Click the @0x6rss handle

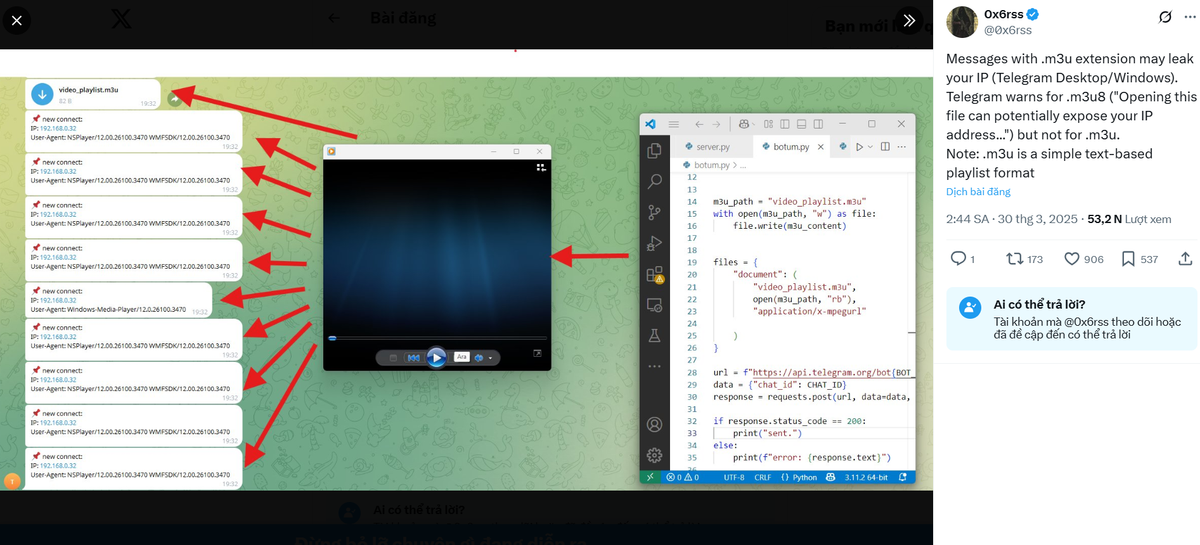pyautogui.click(x=1008, y=30)
